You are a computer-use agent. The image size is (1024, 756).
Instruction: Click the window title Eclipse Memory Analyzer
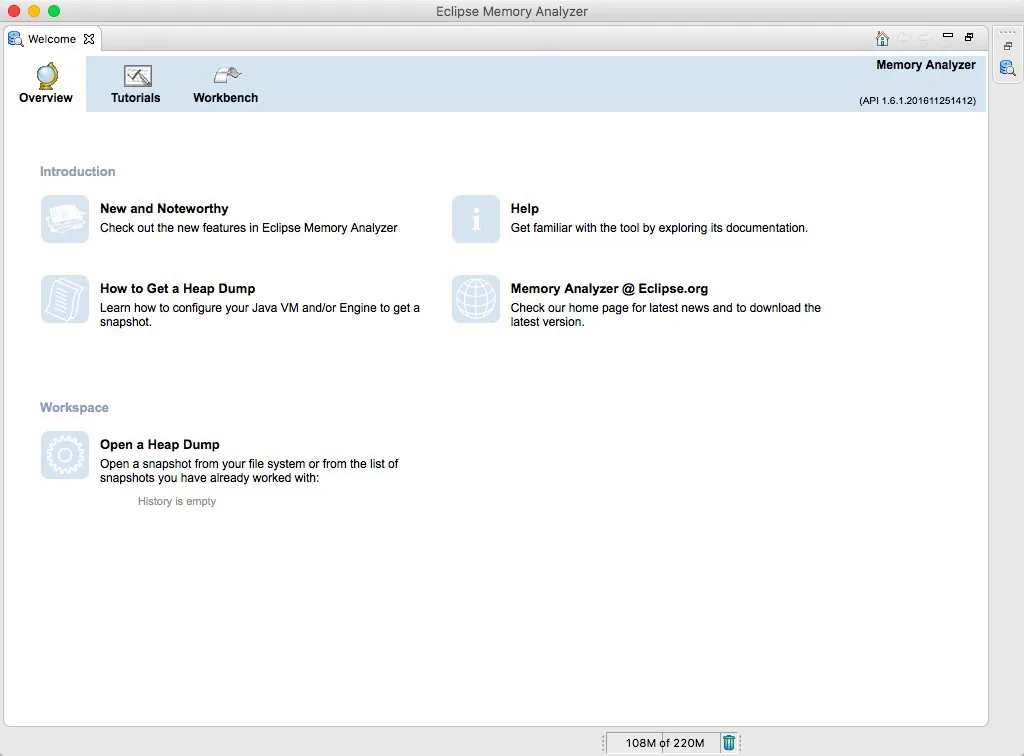click(512, 11)
